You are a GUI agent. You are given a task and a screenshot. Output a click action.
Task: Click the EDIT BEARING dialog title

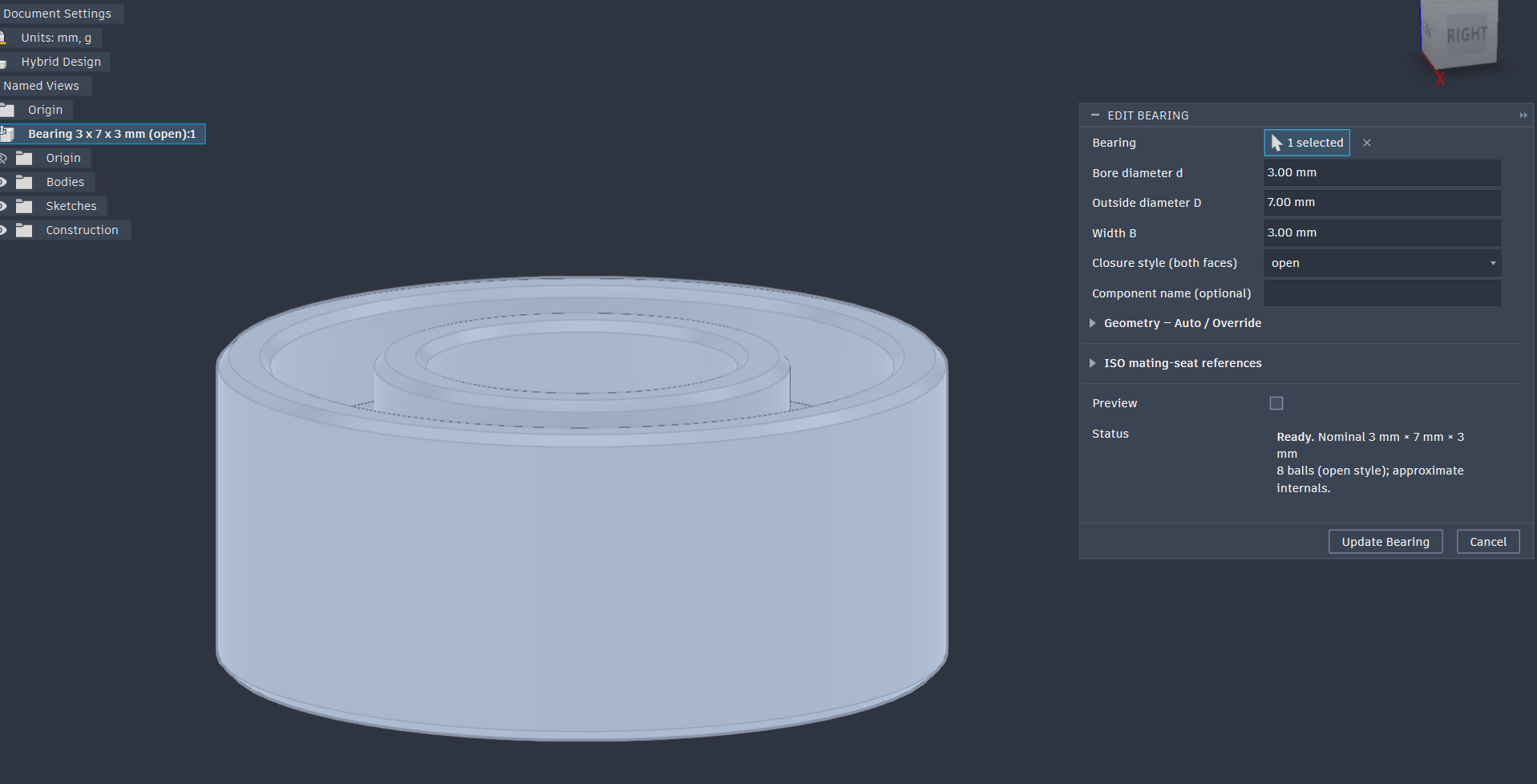pos(1148,115)
